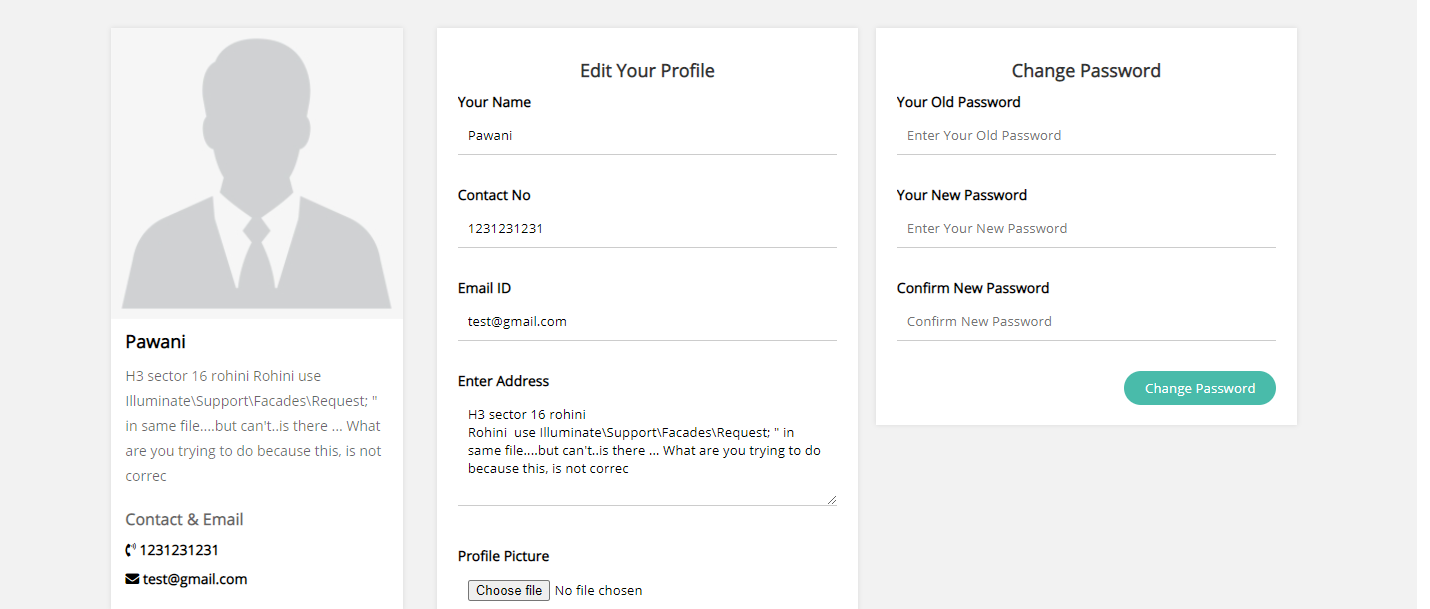
Task: Click the No file chosen label
Action: coord(598,591)
